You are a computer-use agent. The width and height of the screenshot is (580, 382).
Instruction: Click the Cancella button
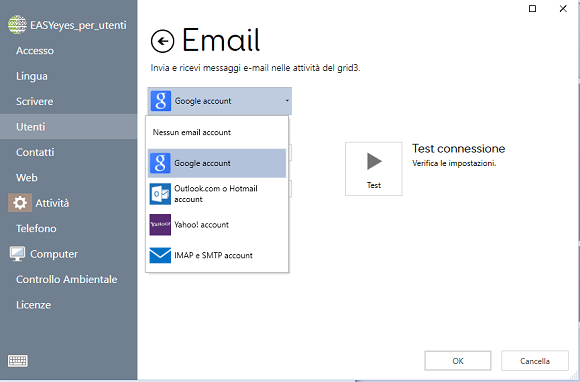point(535,361)
